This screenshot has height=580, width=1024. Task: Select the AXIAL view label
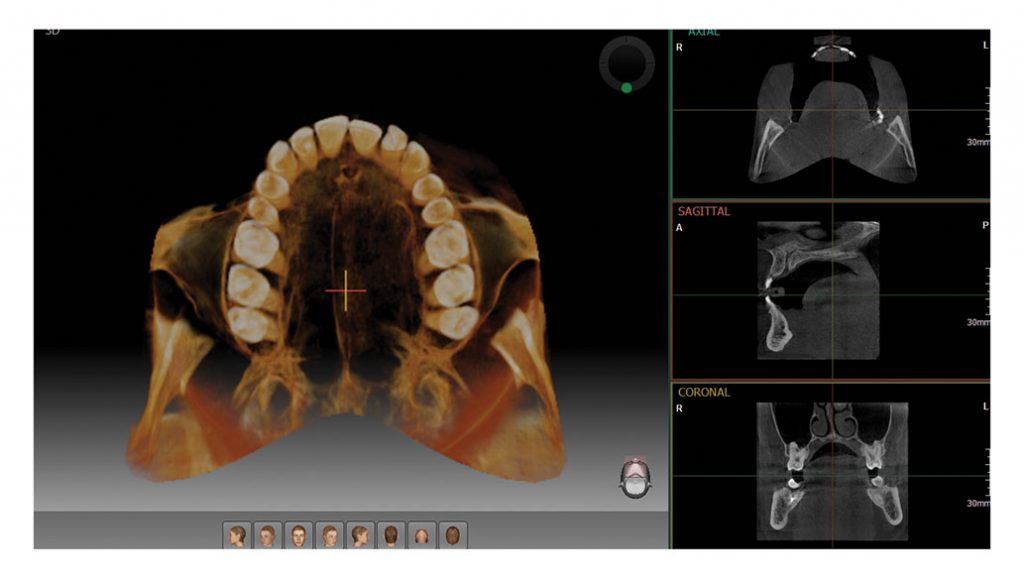(703, 33)
